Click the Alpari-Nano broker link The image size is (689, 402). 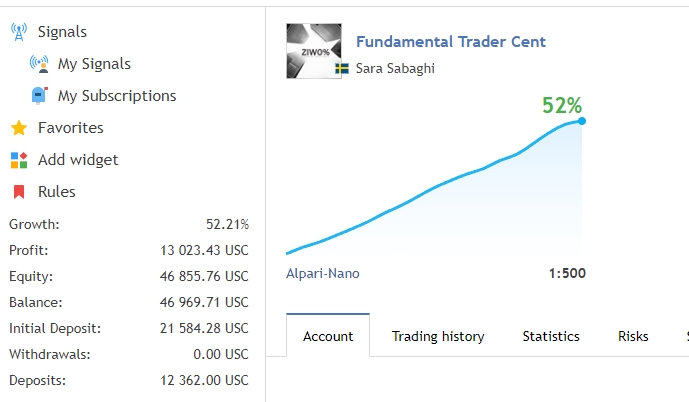tap(323, 273)
